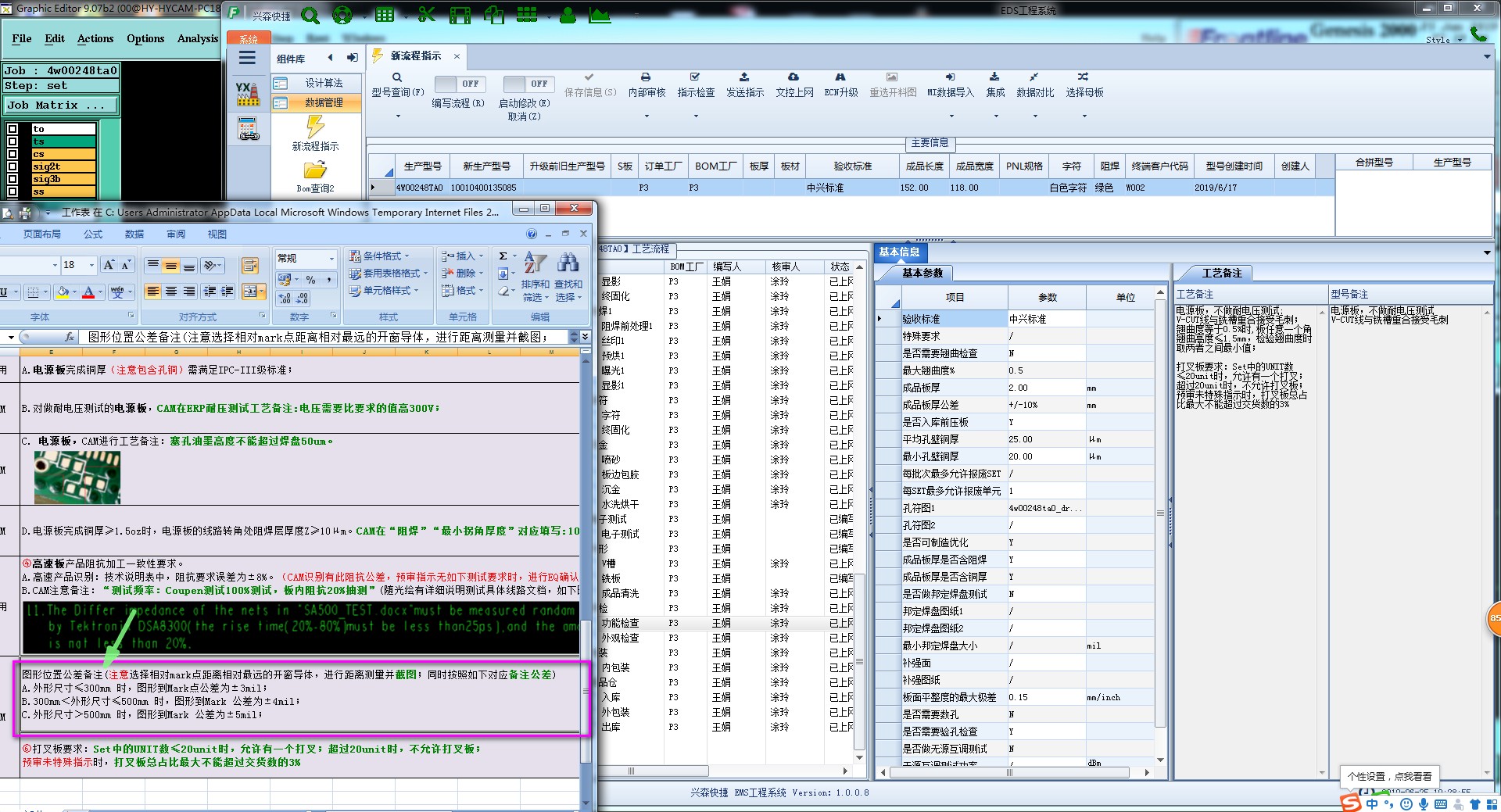Click the YX factory icon in the sidebar
The width and height of the screenshot is (1501, 812).
pyautogui.click(x=247, y=94)
